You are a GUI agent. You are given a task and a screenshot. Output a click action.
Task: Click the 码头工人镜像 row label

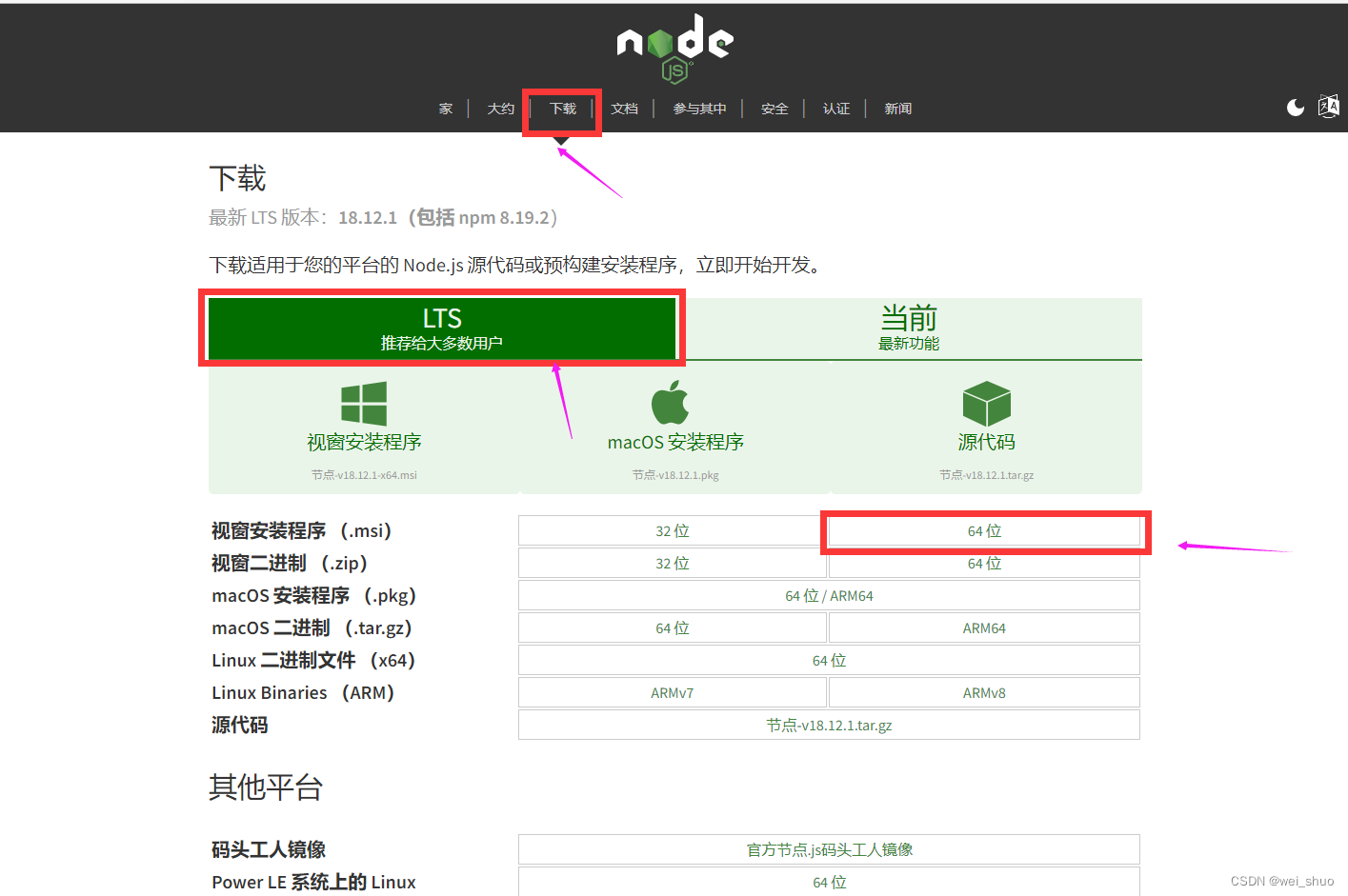coord(269,849)
